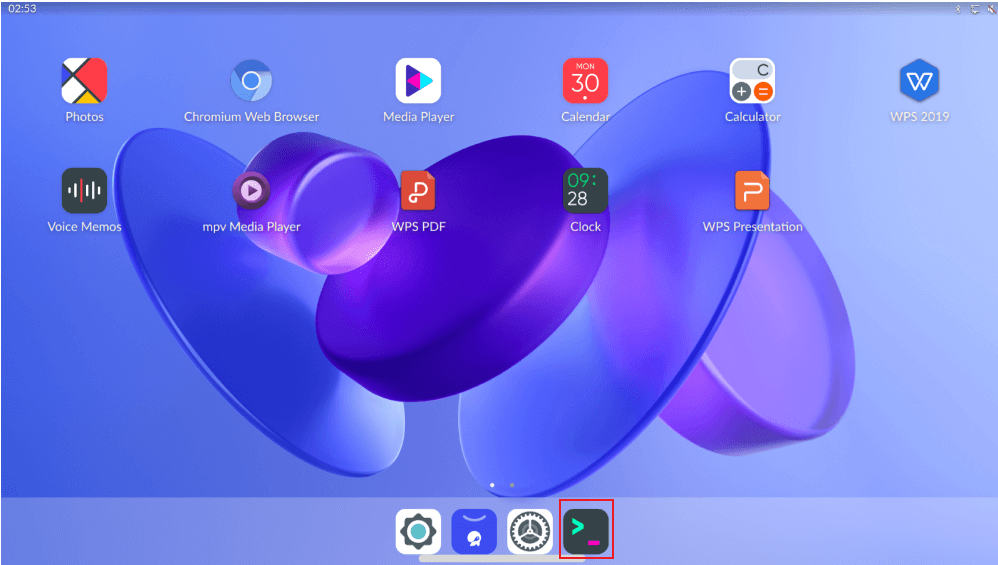Image resolution: width=998 pixels, height=565 pixels.
Task: Open the Photos app
Action: pyautogui.click(x=84, y=81)
